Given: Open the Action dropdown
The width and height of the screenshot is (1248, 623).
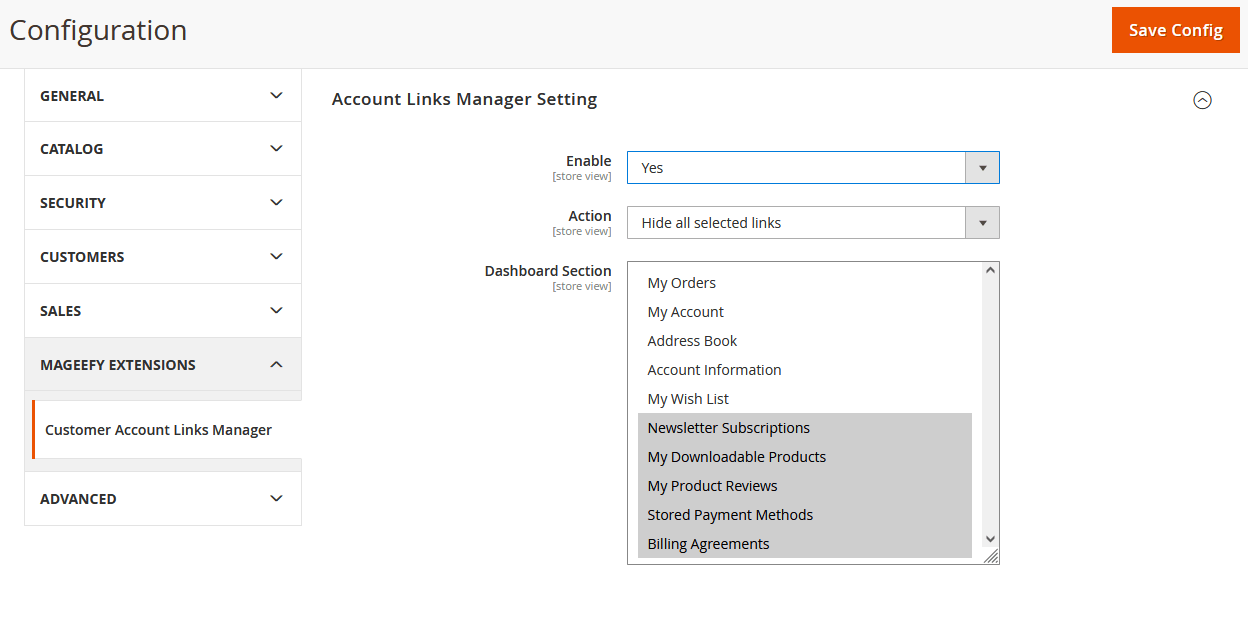Looking at the screenshot, I should pos(812,223).
